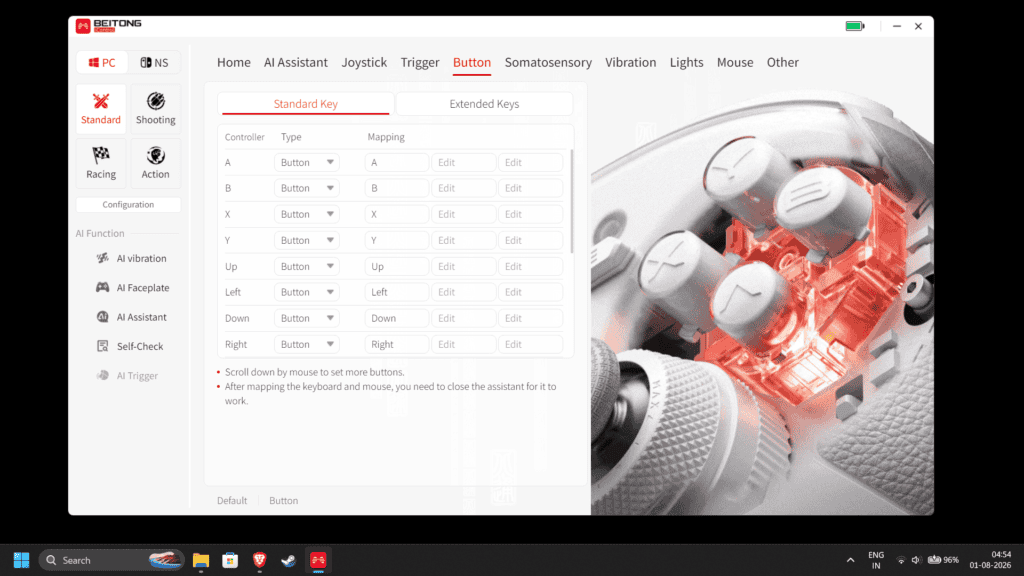Open Microsoft Store from taskbar
This screenshot has width=1024, height=576.
(230, 560)
